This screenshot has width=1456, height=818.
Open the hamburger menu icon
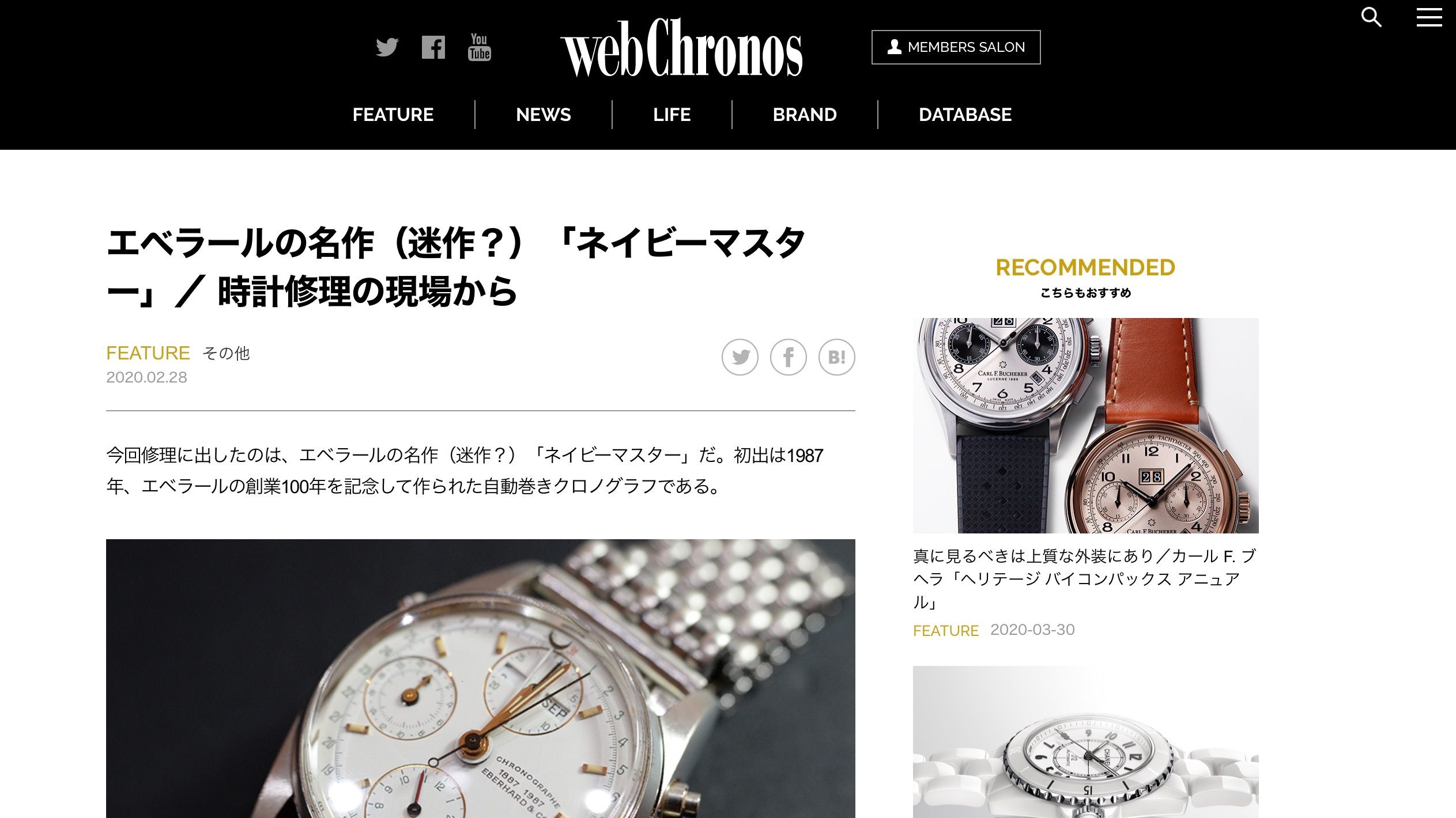click(x=1429, y=17)
